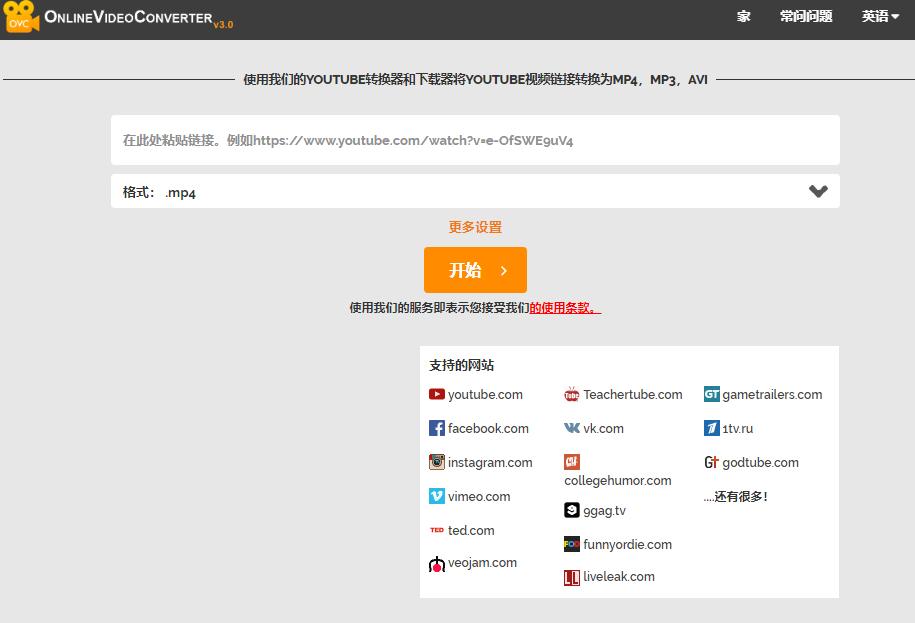The width and height of the screenshot is (915, 623).
Task: Click the instagram.com icon
Action: (437, 462)
